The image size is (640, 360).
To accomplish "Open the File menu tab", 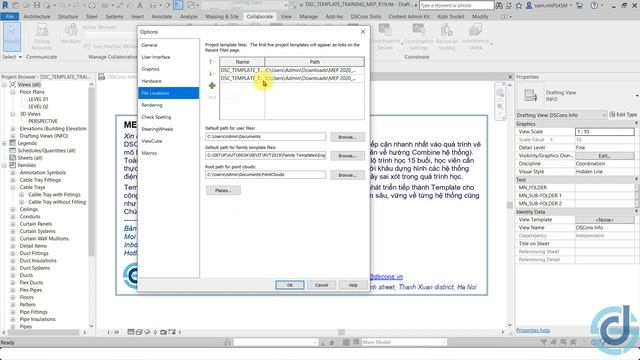I will (10, 16).
